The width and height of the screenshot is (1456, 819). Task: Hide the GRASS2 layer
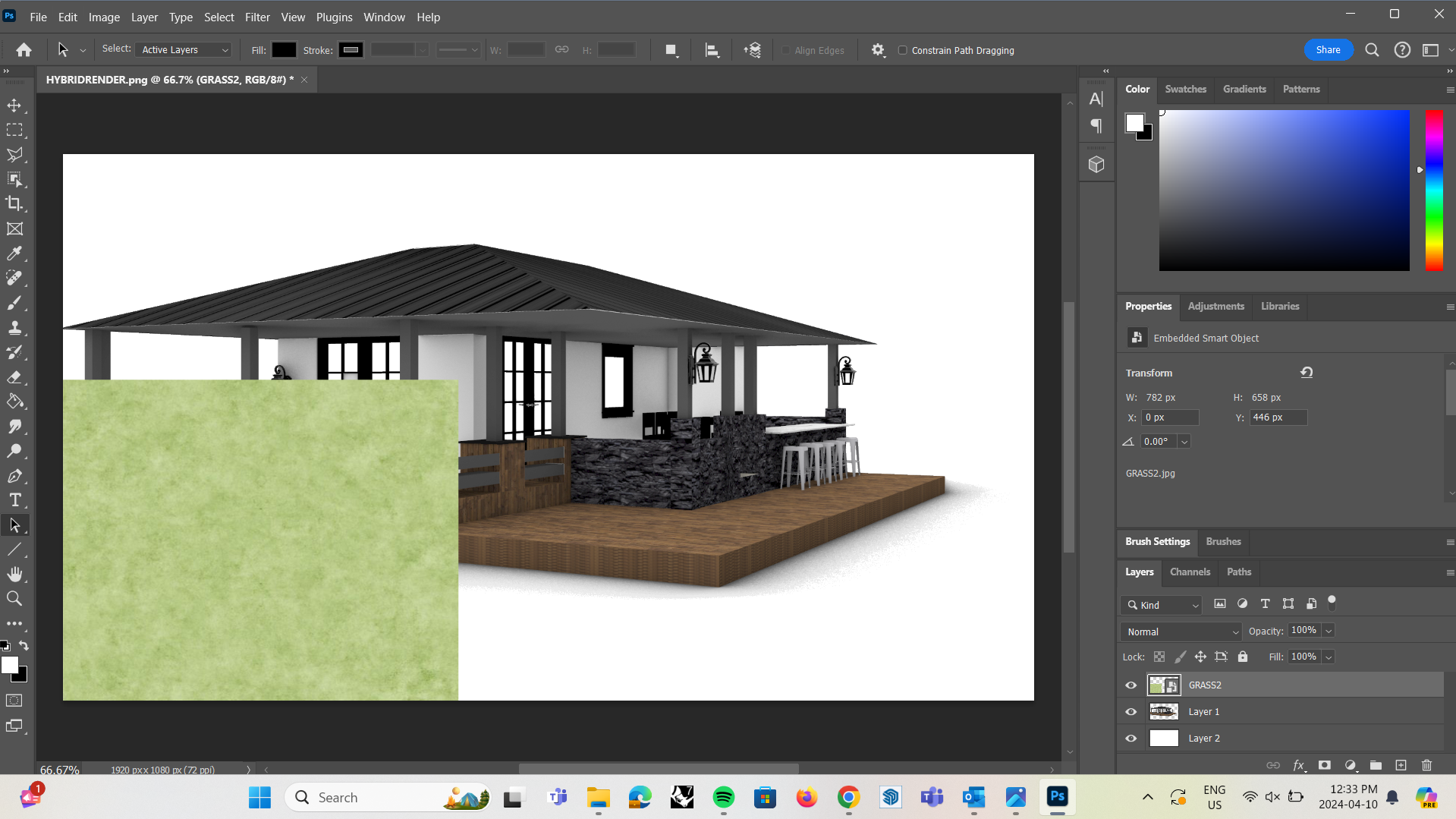1131,685
